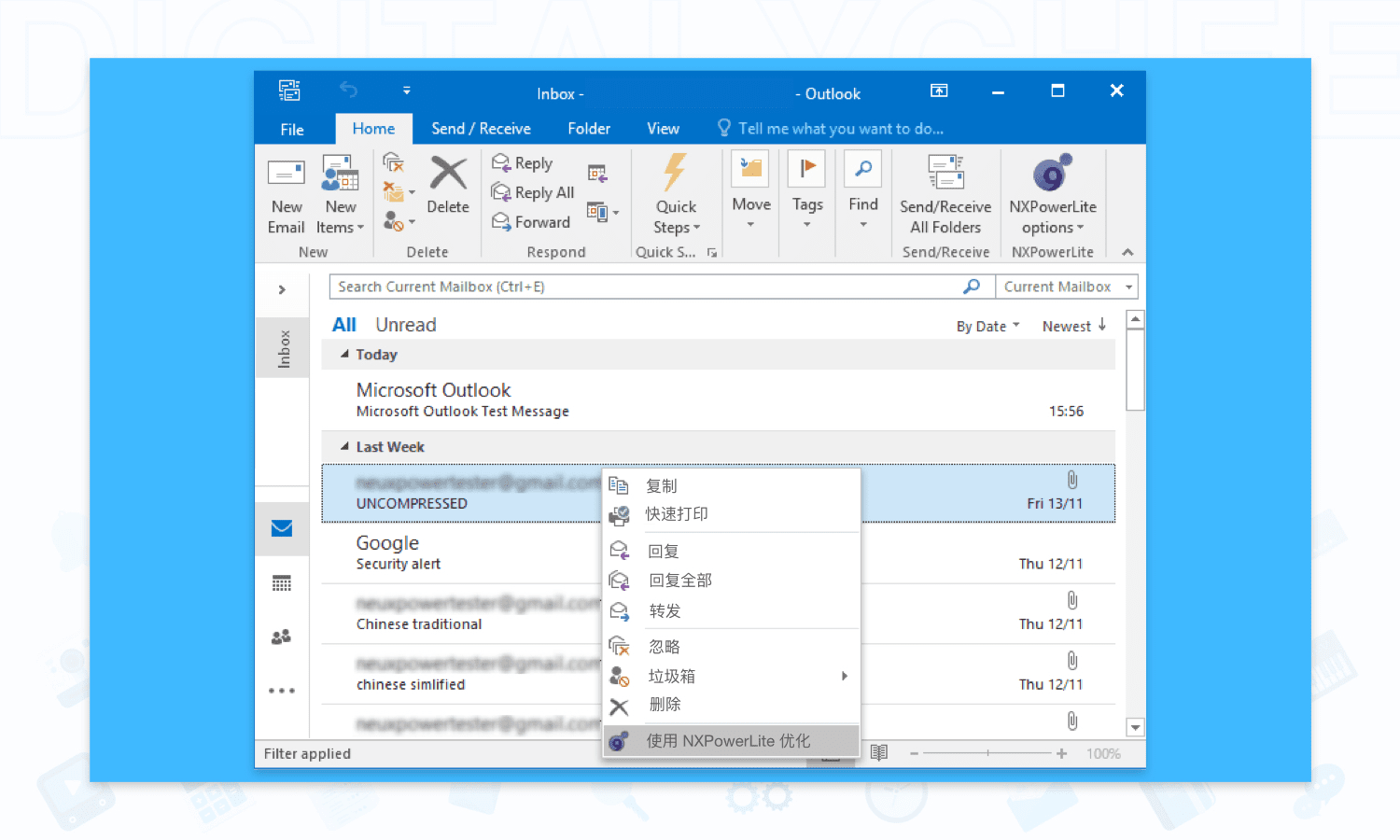Collapse the ribbon with the chevron
The width and height of the screenshot is (1400, 840).
[x=1127, y=252]
